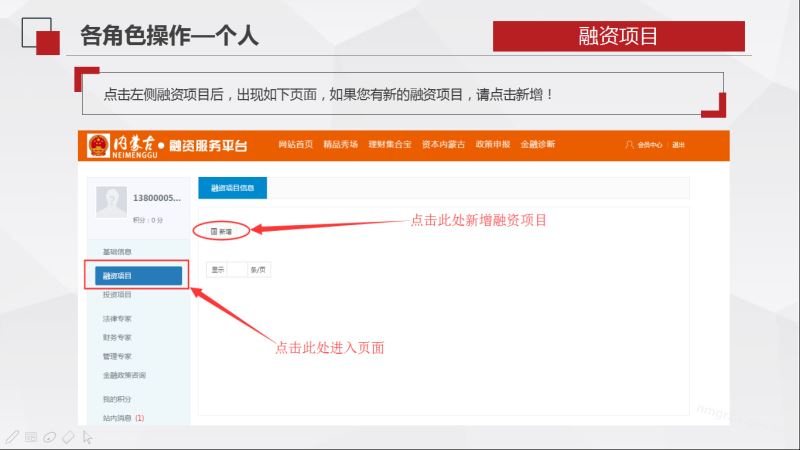The width and height of the screenshot is (800, 450).
Task: Open 政策申报 navigation item
Action: click(493, 145)
